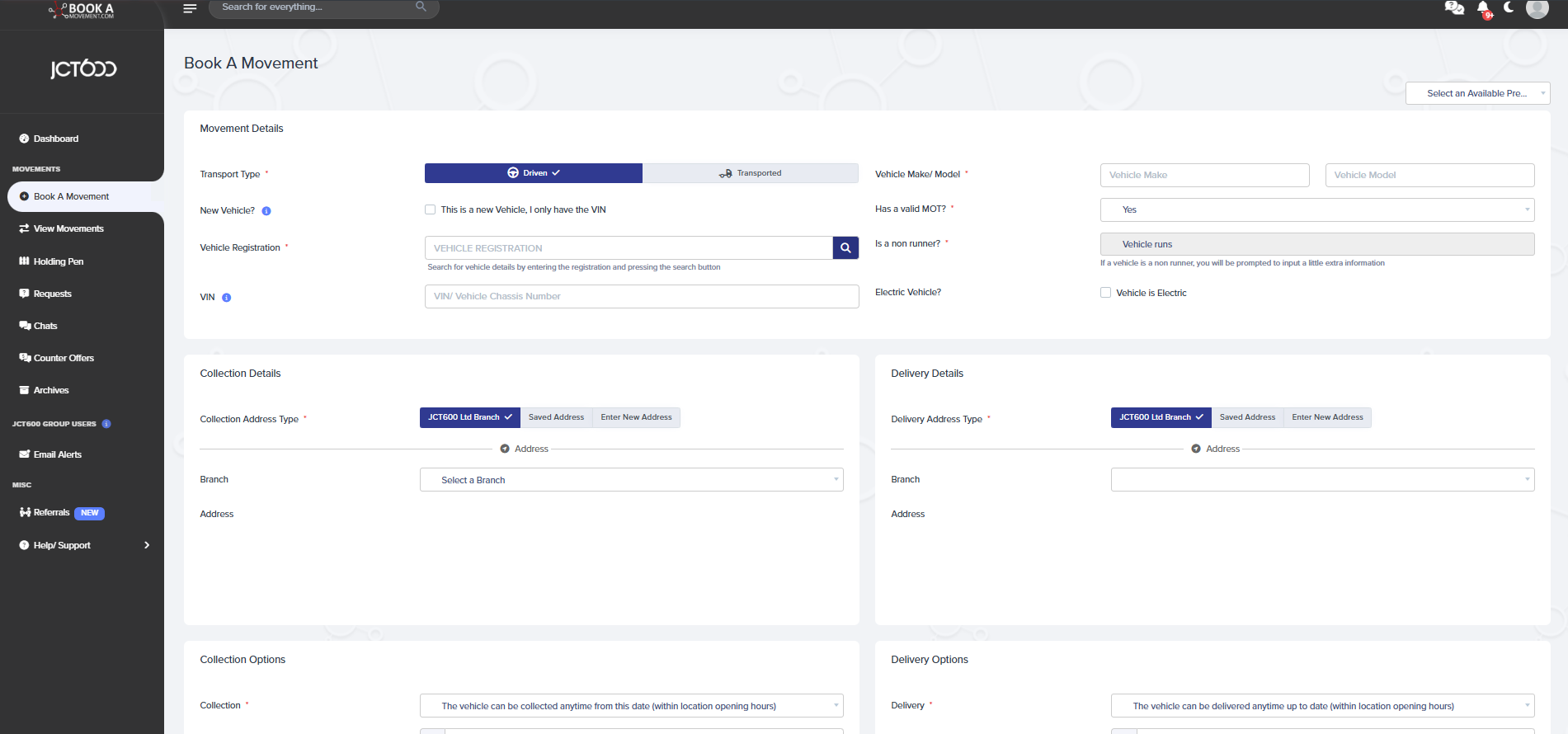Open the Has a valid MOT dropdown

1316,209
